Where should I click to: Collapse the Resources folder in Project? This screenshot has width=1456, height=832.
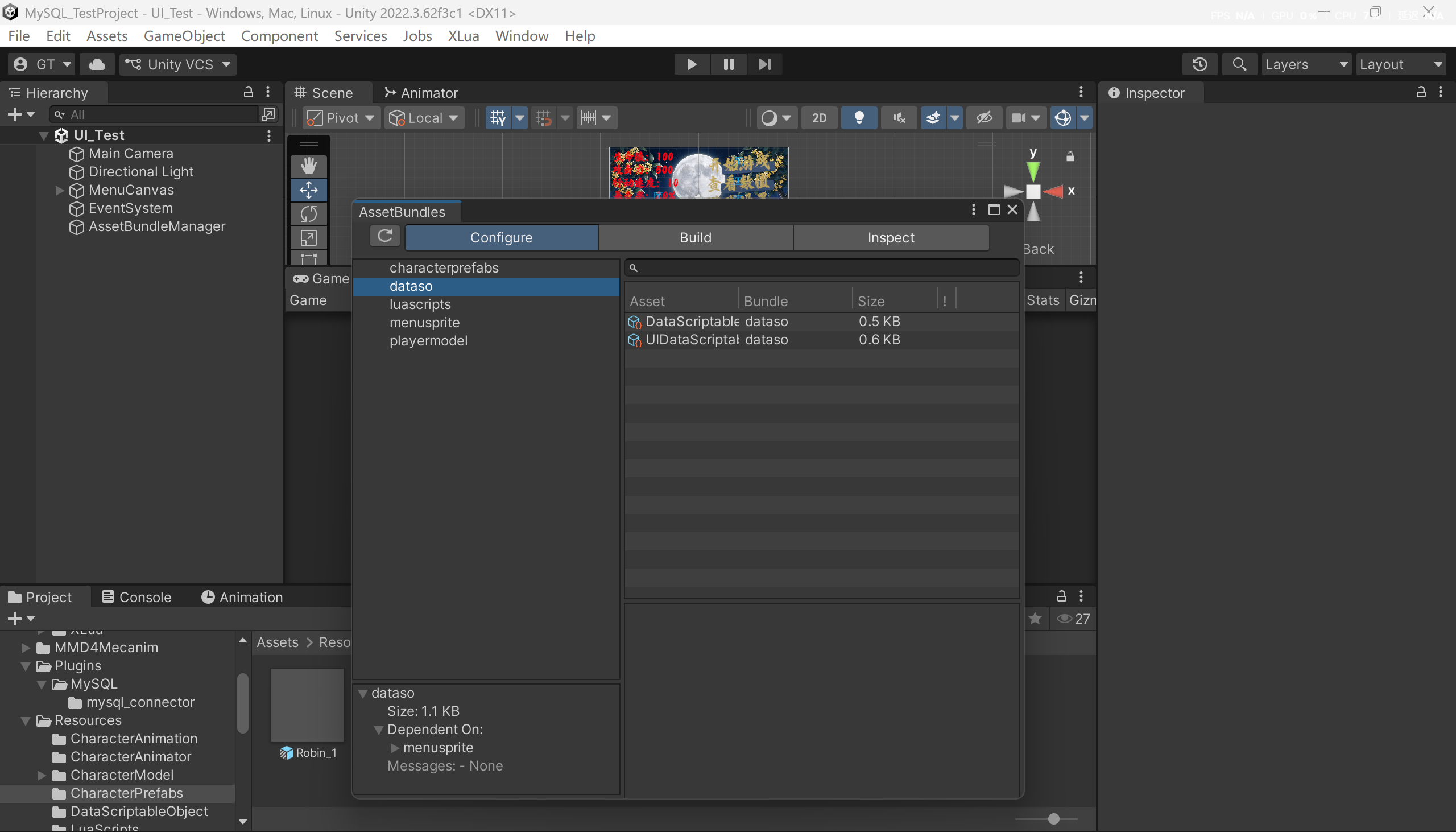pos(26,720)
